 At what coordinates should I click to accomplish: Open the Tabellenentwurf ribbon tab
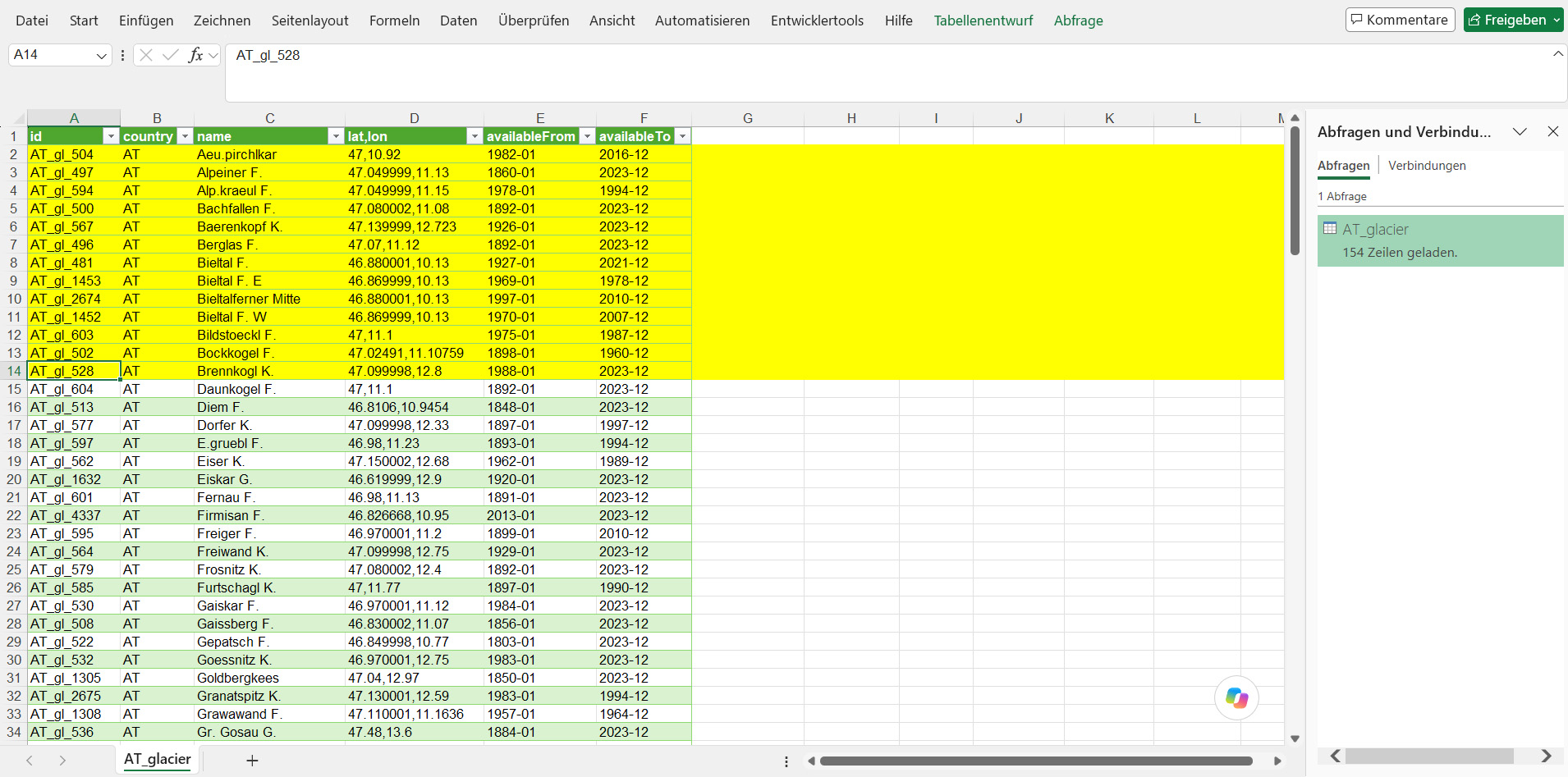(x=983, y=21)
